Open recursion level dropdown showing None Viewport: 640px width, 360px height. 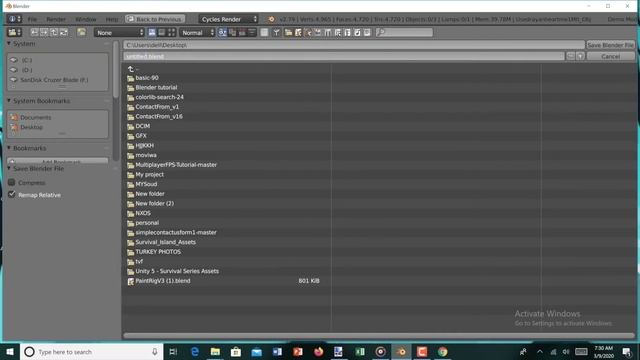(x=119, y=32)
